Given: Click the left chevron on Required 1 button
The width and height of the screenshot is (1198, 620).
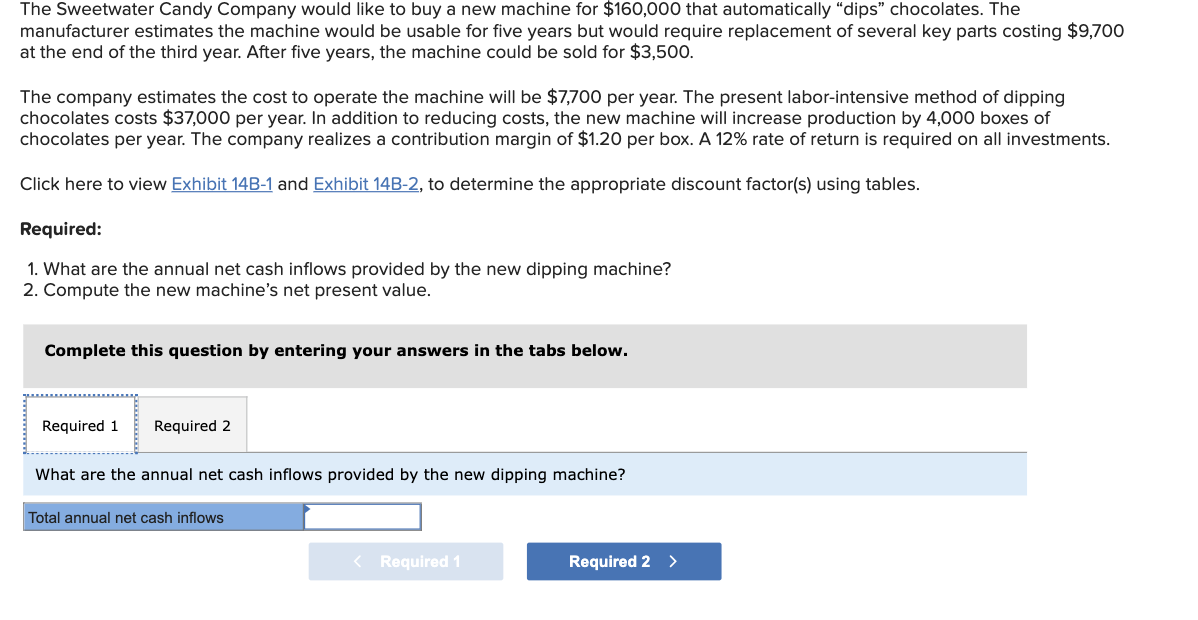Looking at the screenshot, I should pos(357,561).
